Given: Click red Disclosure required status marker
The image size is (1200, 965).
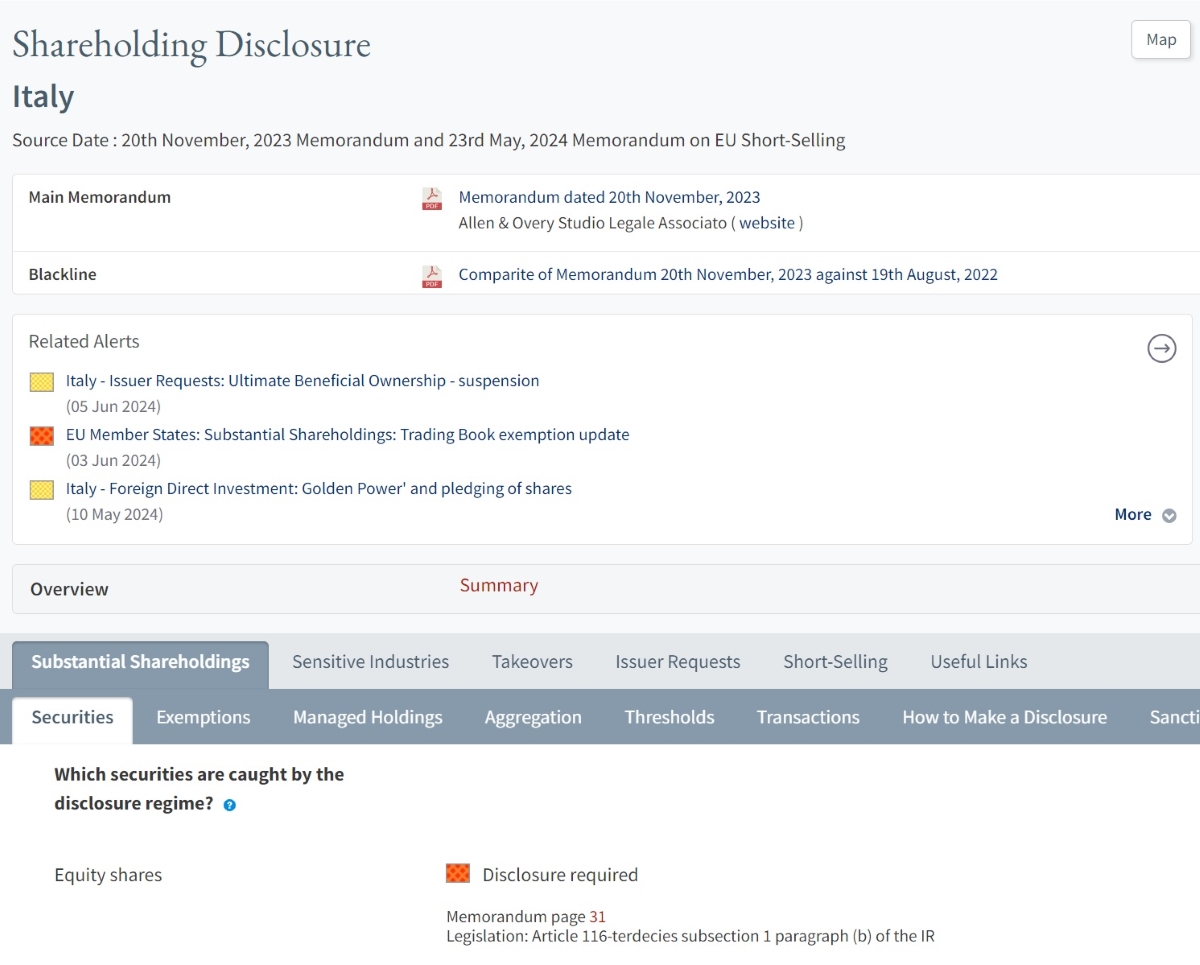Looking at the screenshot, I should tap(458, 875).
